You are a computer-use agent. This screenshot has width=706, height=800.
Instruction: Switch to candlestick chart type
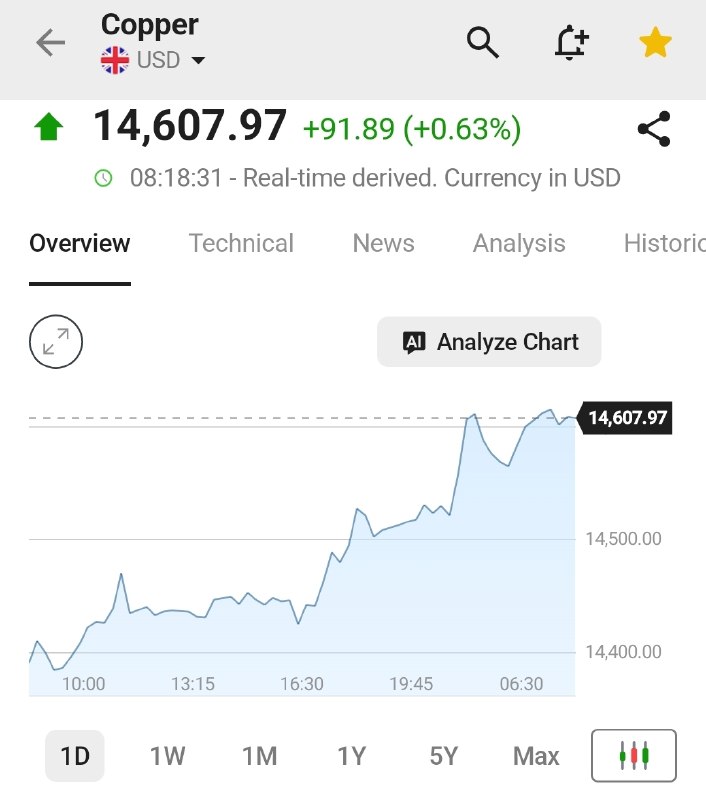coord(634,756)
